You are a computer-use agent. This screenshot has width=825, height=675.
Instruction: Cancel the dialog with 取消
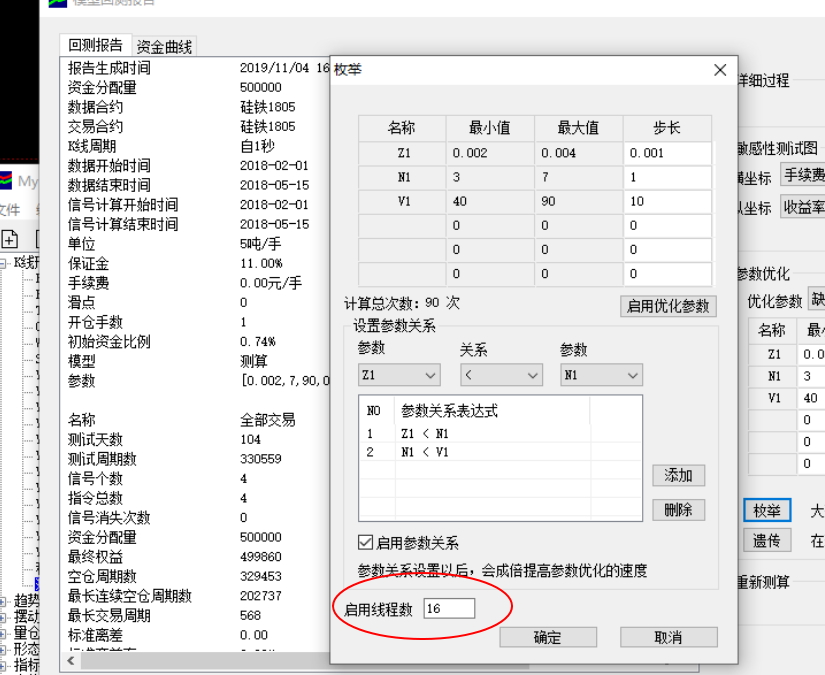668,638
